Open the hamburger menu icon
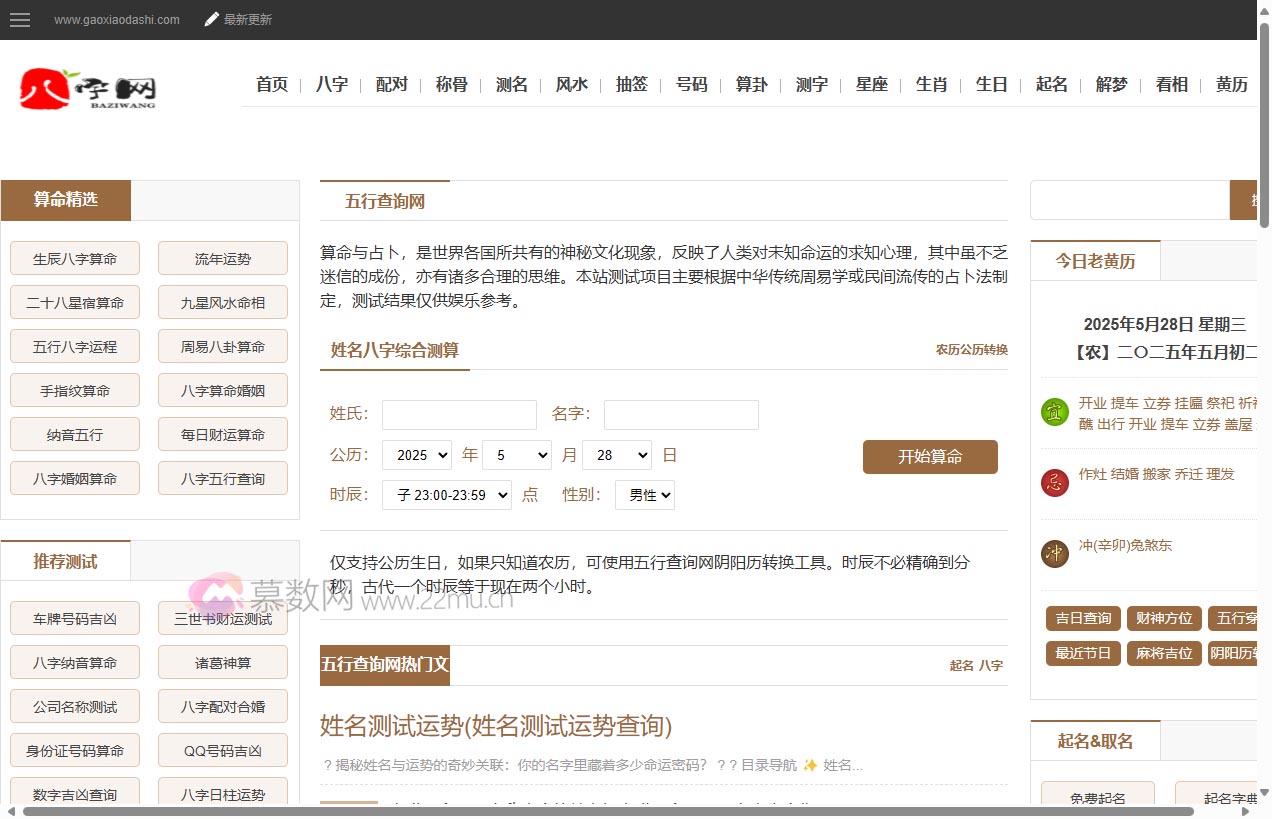 tap(19, 20)
